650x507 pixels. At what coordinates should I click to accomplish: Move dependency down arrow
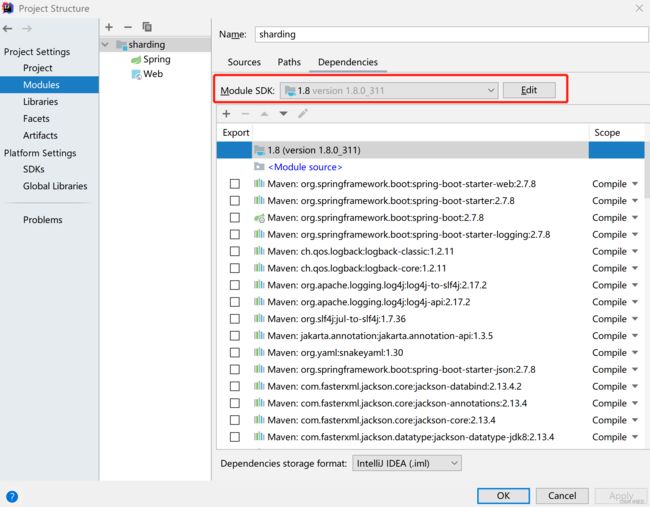click(284, 114)
